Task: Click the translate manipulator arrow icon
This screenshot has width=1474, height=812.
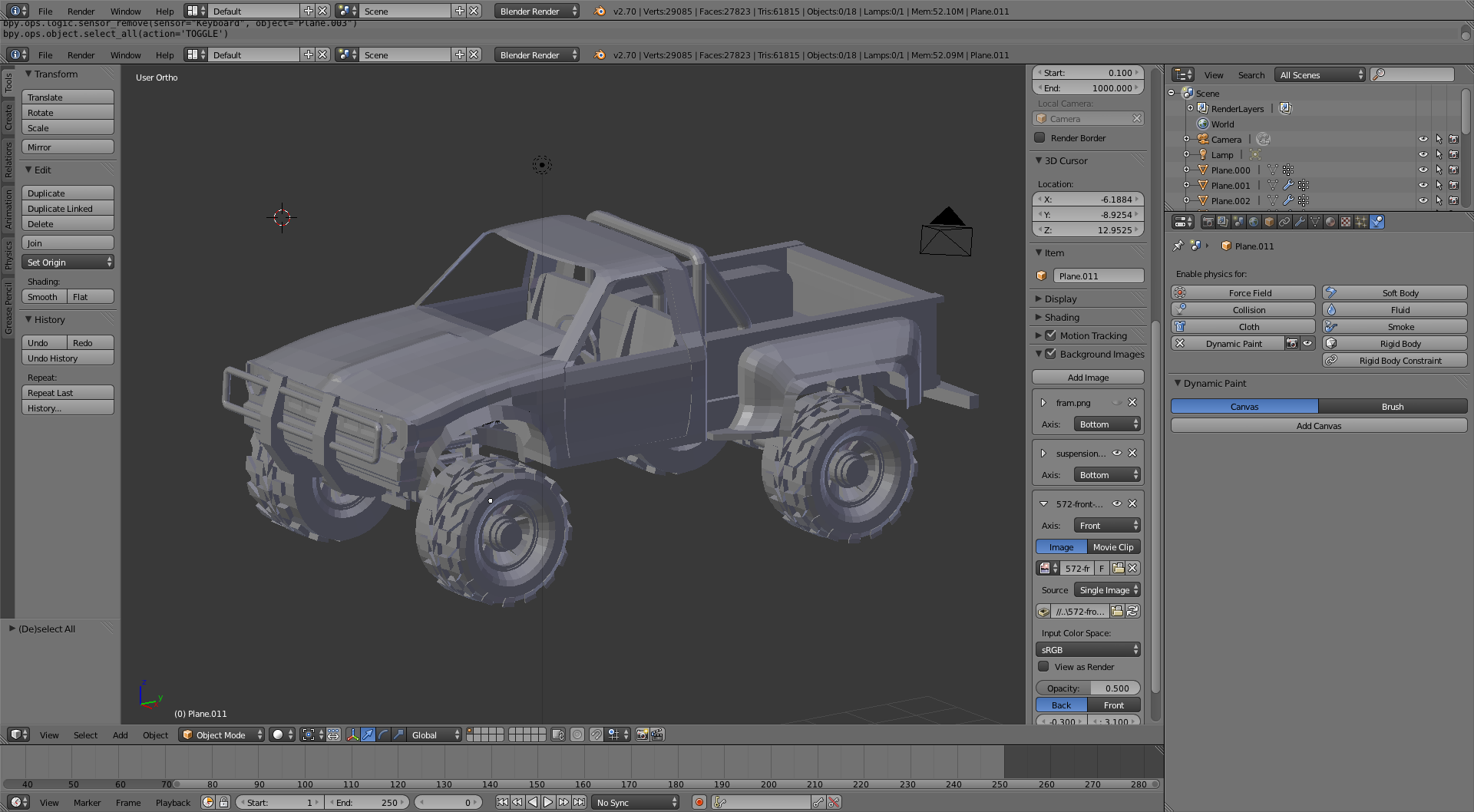Action: 368,734
